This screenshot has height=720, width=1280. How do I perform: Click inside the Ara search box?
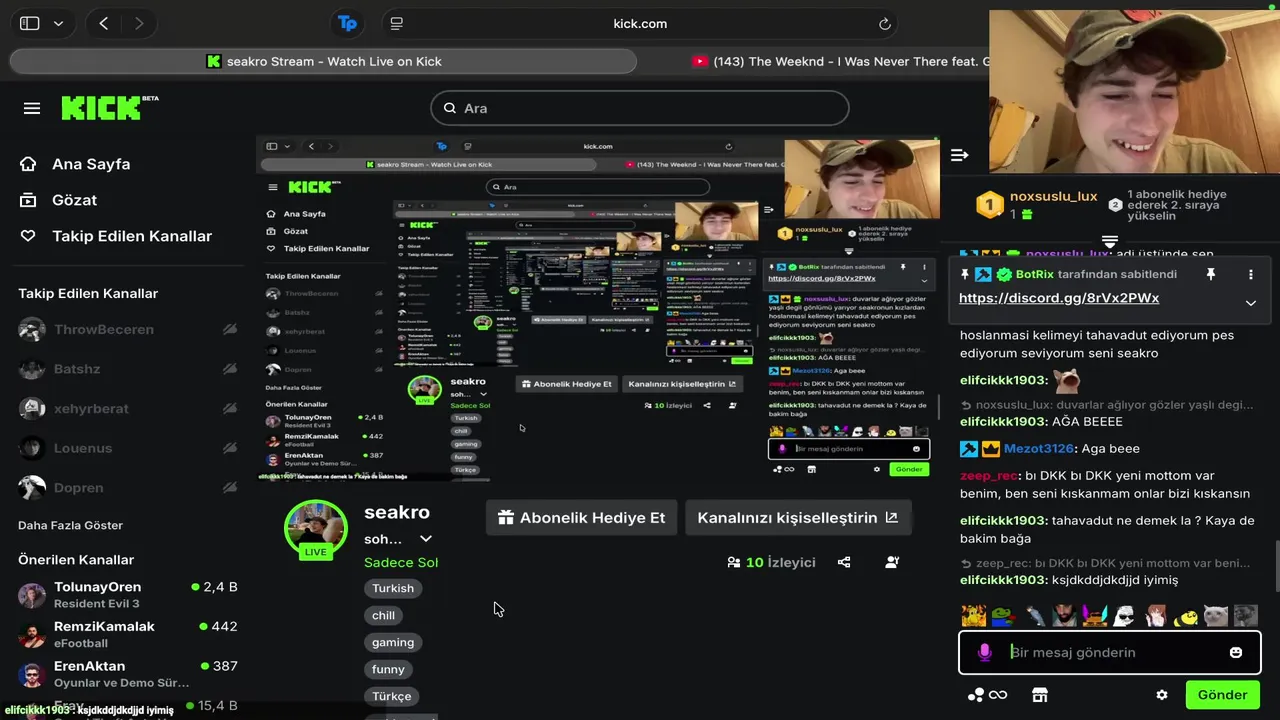point(640,108)
